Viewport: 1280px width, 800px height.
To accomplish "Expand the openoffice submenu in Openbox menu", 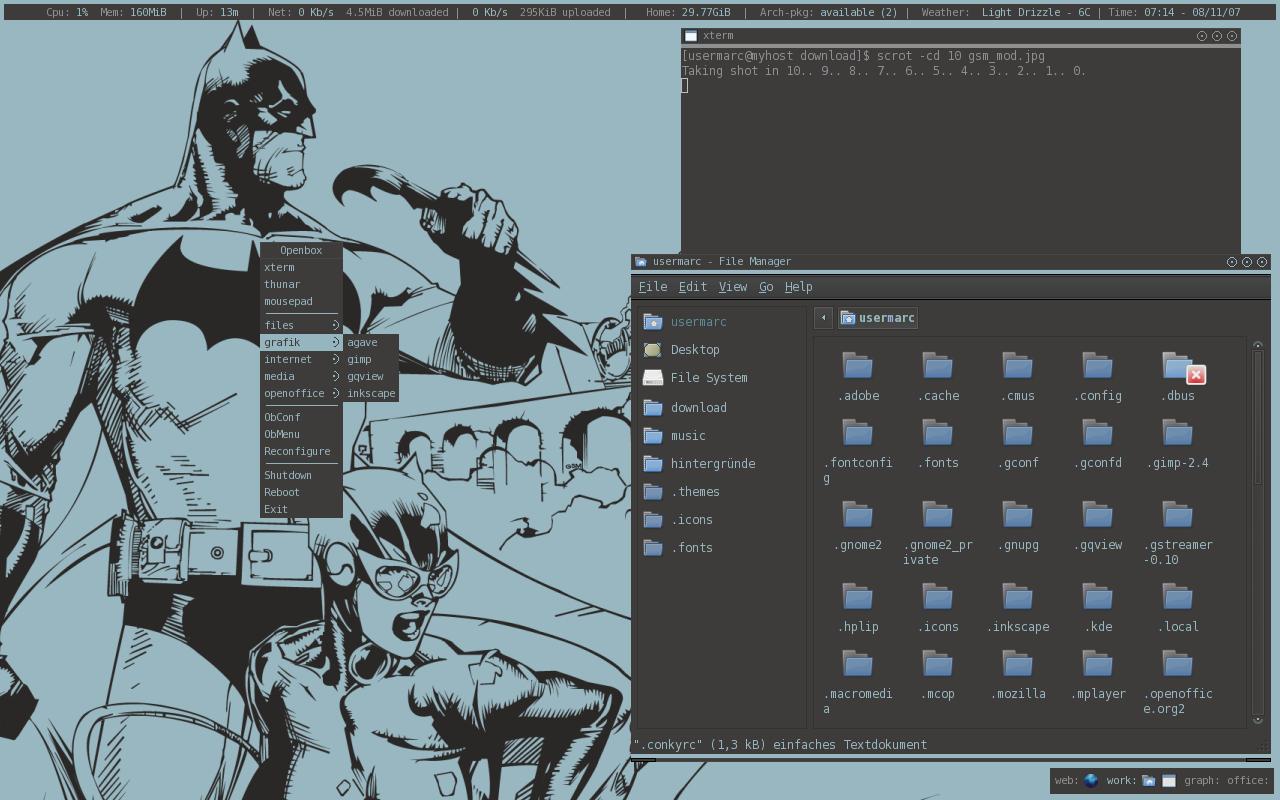I will [x=301, y=393].
